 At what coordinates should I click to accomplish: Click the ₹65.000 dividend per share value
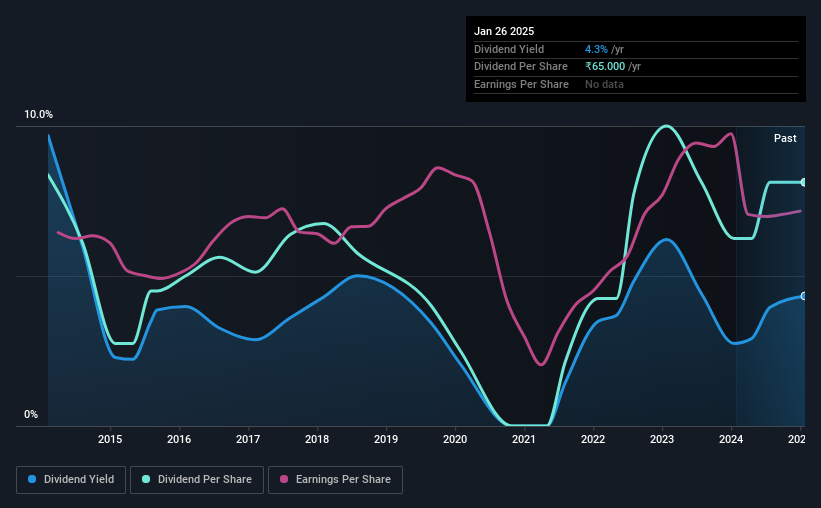tap(605, 67)
